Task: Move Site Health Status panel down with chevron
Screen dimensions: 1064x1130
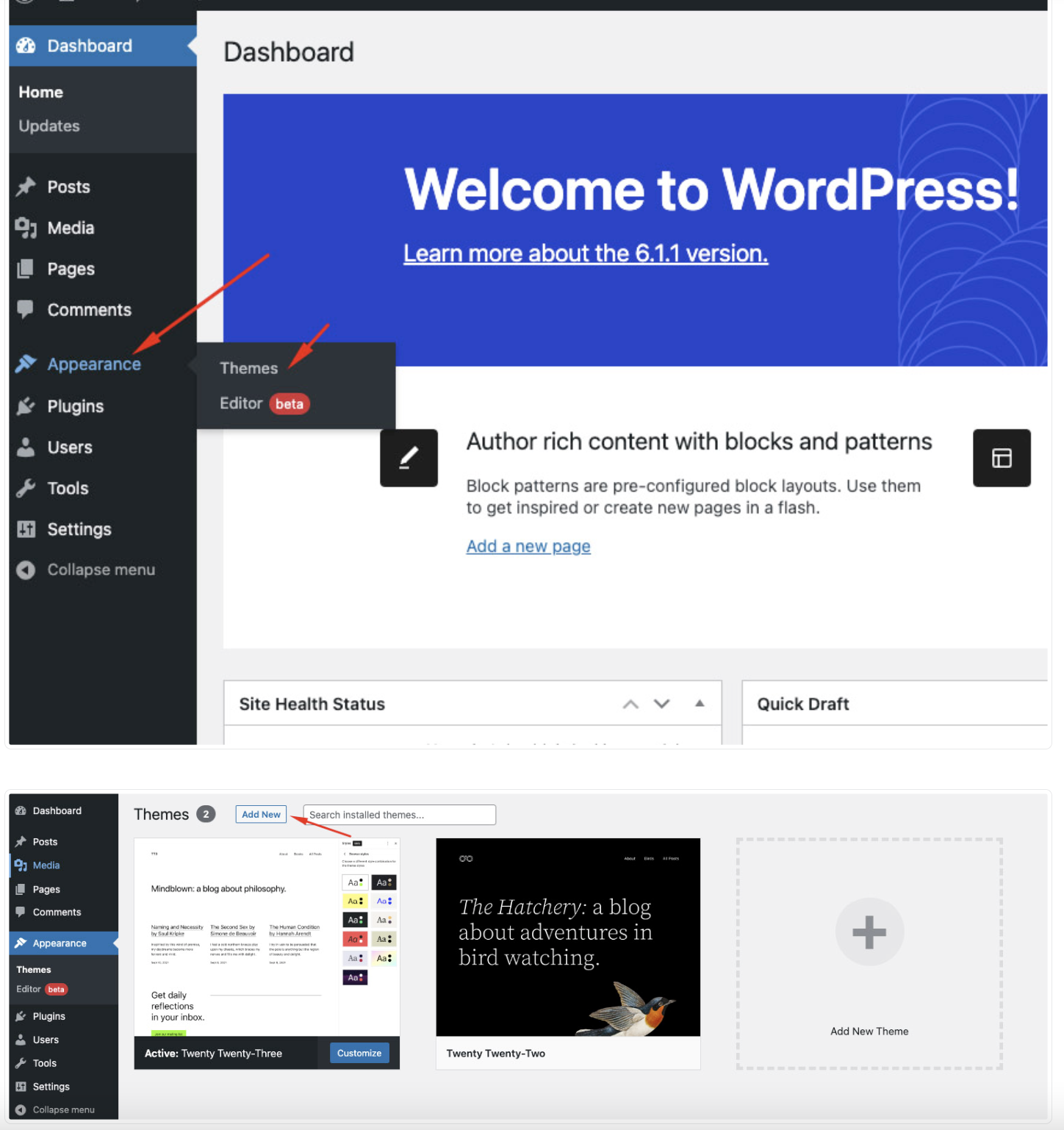Action: (662, 704)
